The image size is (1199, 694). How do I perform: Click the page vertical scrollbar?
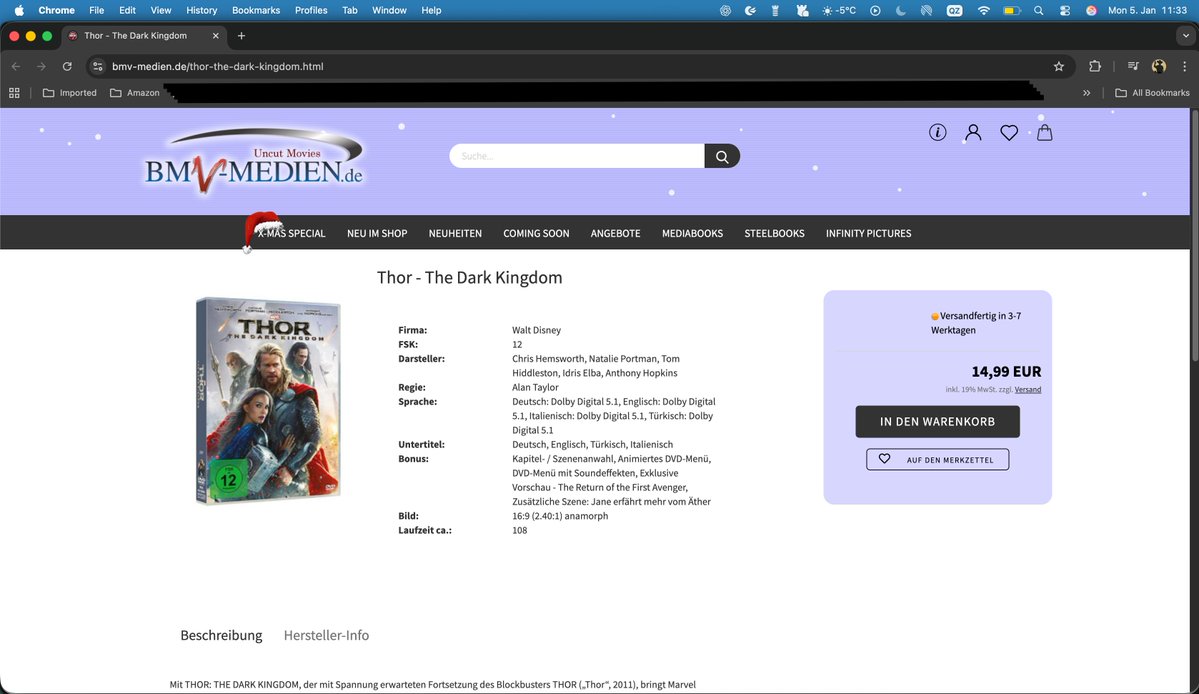click(x=1194, y=235)
